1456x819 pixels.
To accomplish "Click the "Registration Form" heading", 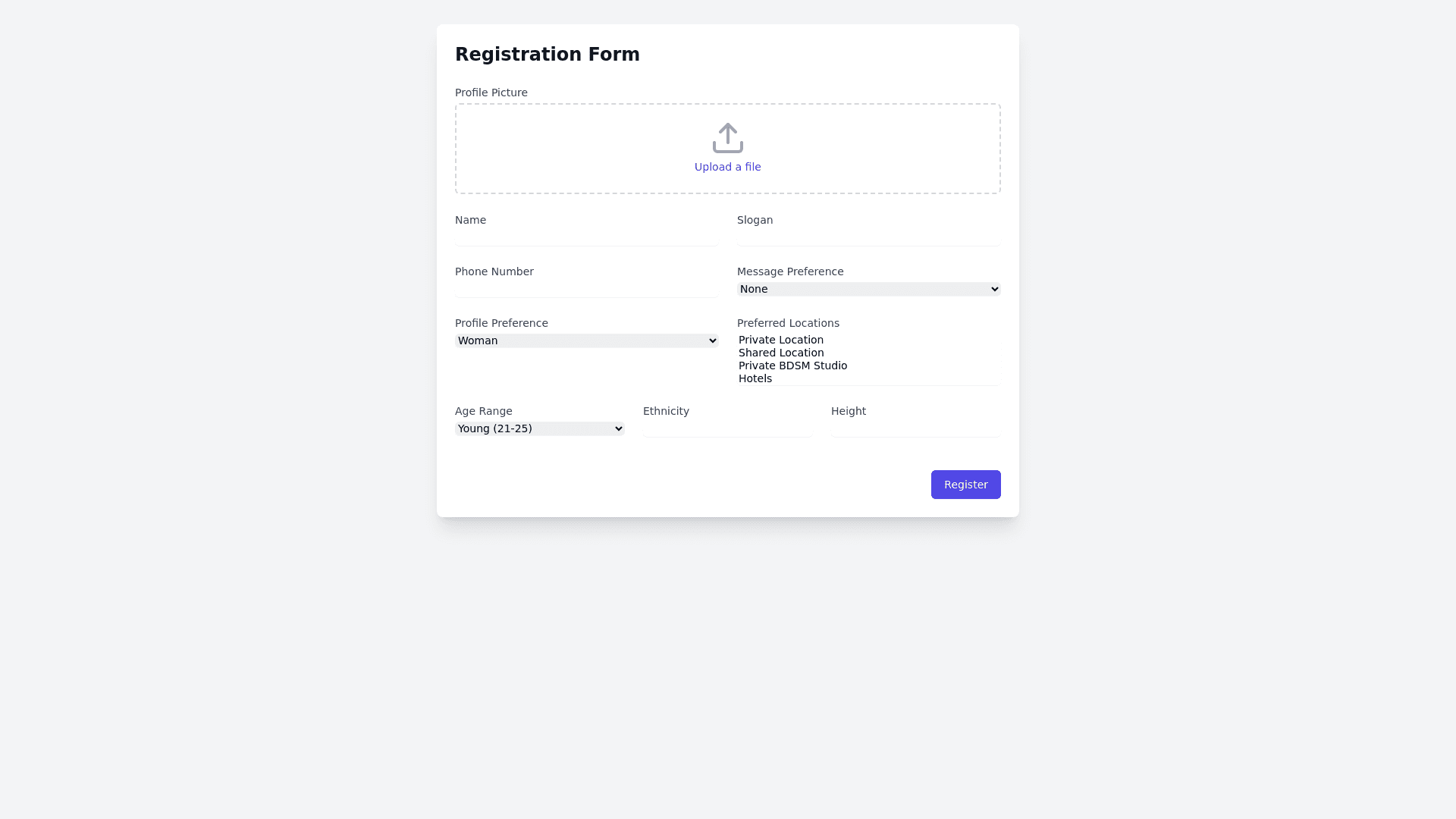I will (x=547, y=55).
